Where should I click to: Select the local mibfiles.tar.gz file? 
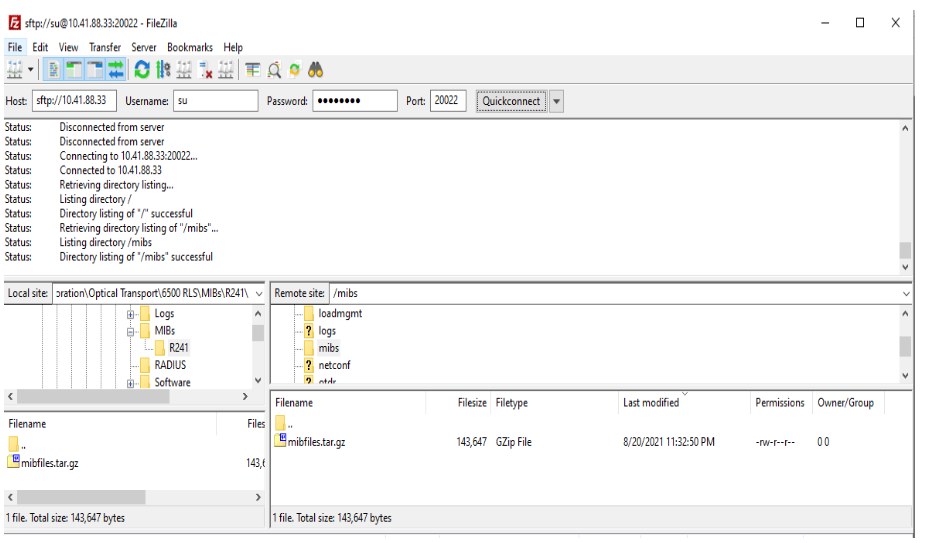click(x=50, y=463)
